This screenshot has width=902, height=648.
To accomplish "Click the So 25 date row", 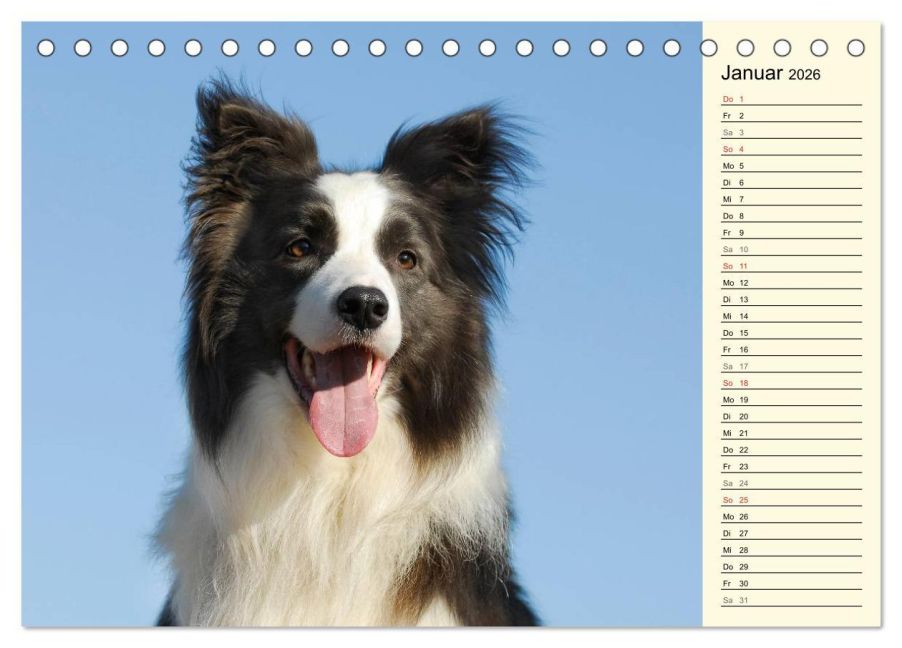I will (791, 500).
